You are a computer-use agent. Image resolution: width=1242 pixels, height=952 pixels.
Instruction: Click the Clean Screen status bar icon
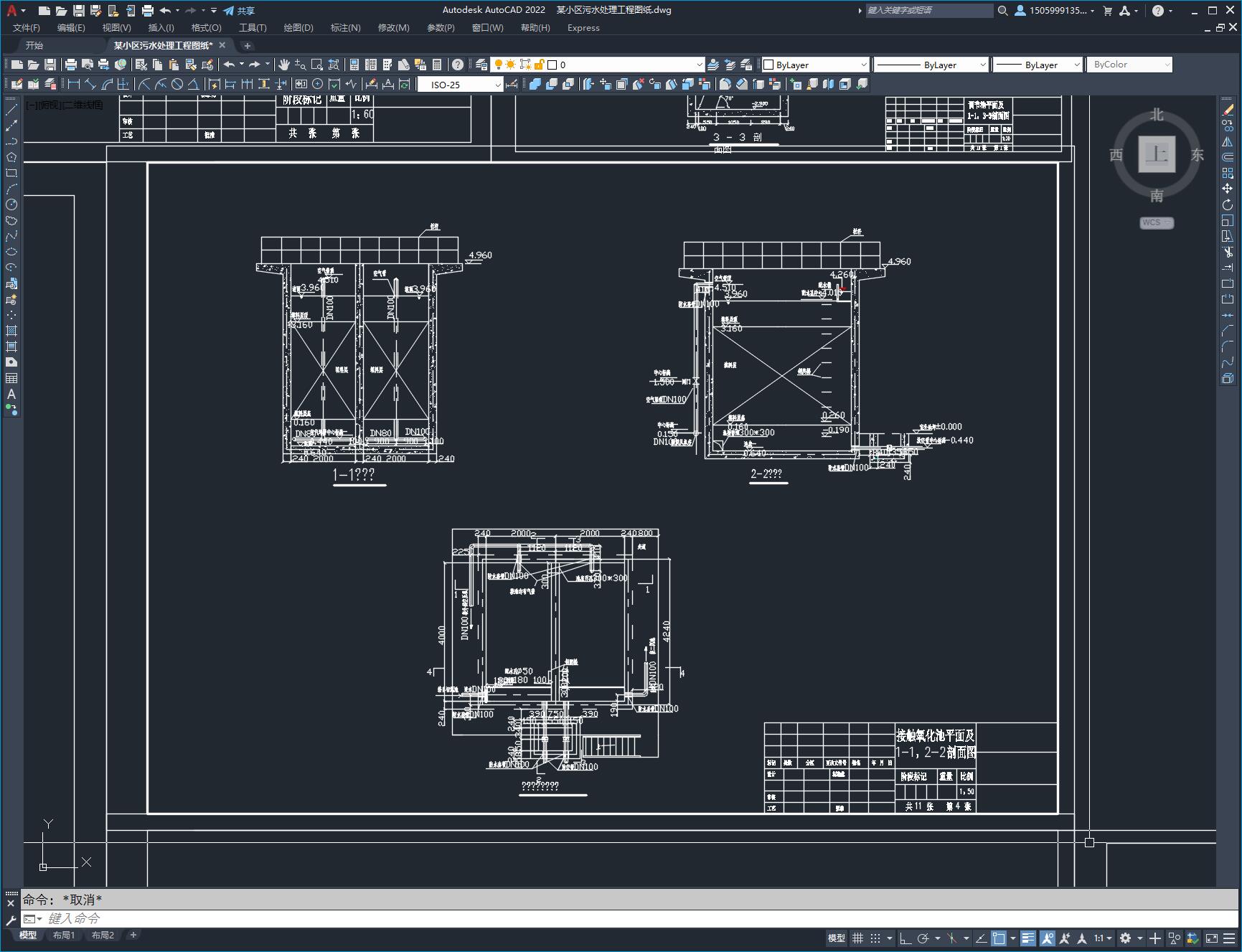coord(1211,938)
